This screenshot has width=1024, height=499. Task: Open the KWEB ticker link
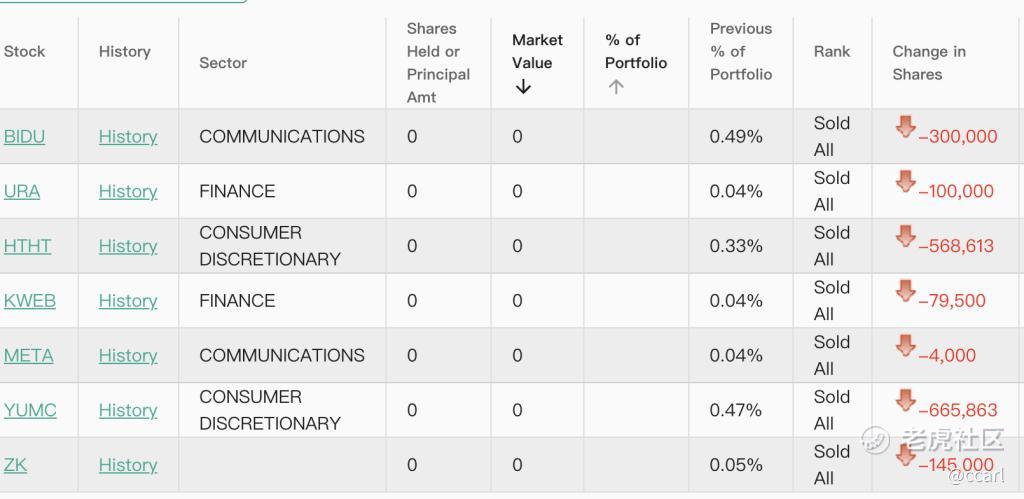29,301
